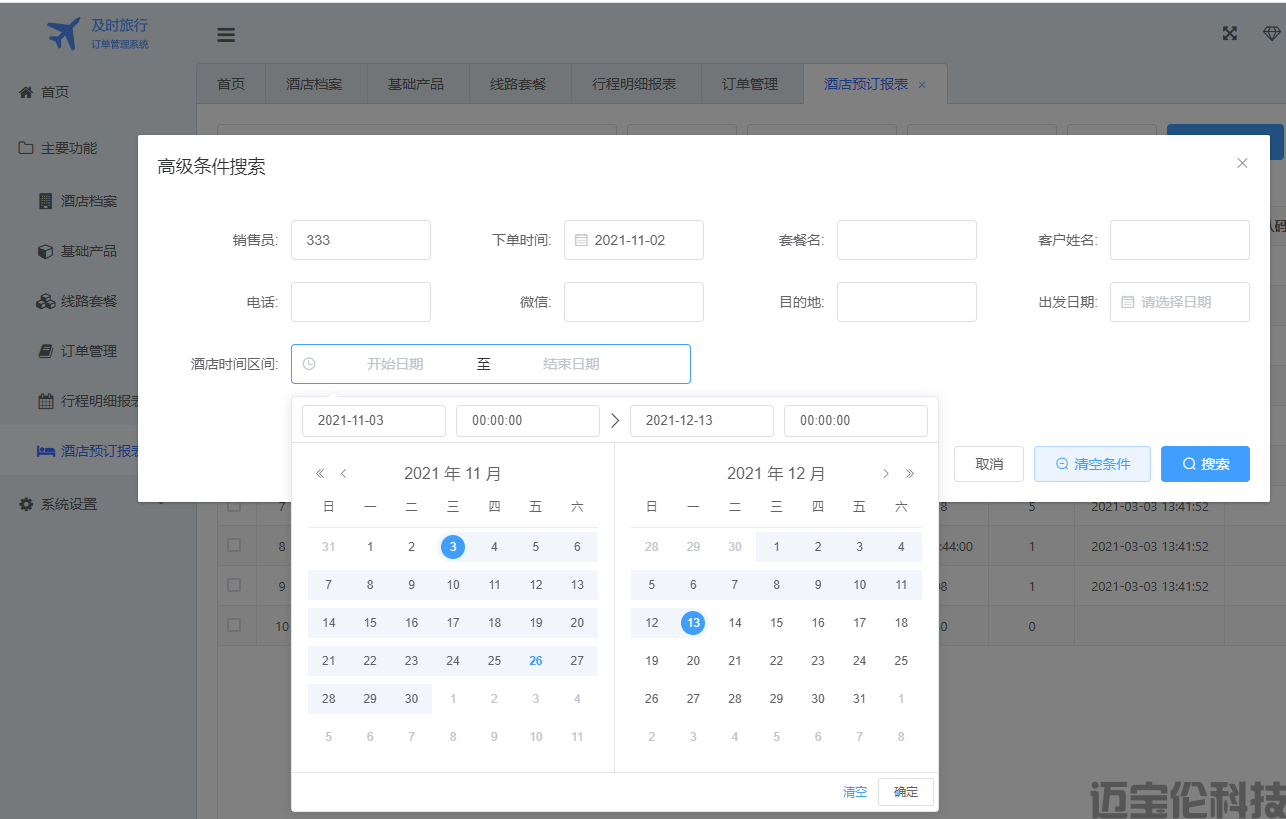Click book icon beside 订单管理
The image size is (1286, 819).
pyautogui.click(x=45, y=351)
